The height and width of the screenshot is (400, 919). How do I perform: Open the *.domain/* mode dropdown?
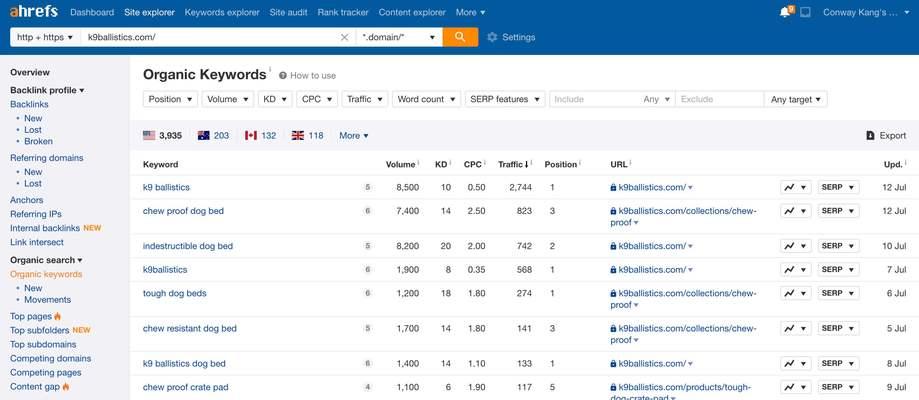[399, 37]
